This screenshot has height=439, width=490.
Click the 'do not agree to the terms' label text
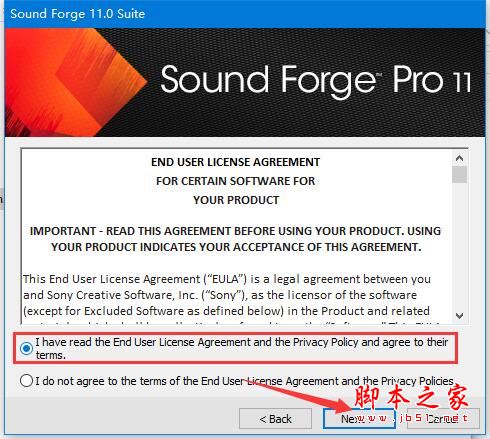tap(244, 381)
